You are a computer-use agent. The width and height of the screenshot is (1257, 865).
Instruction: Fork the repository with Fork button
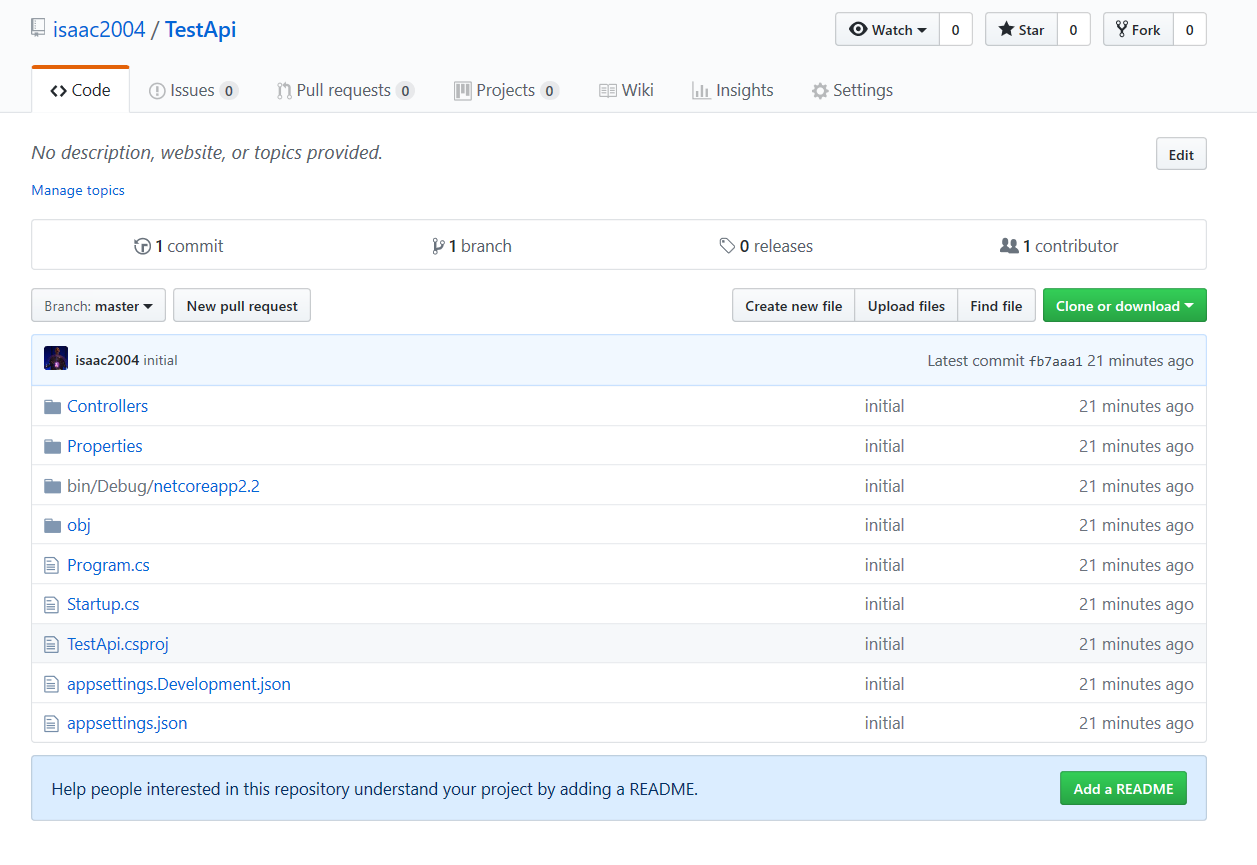point(1138,30)
